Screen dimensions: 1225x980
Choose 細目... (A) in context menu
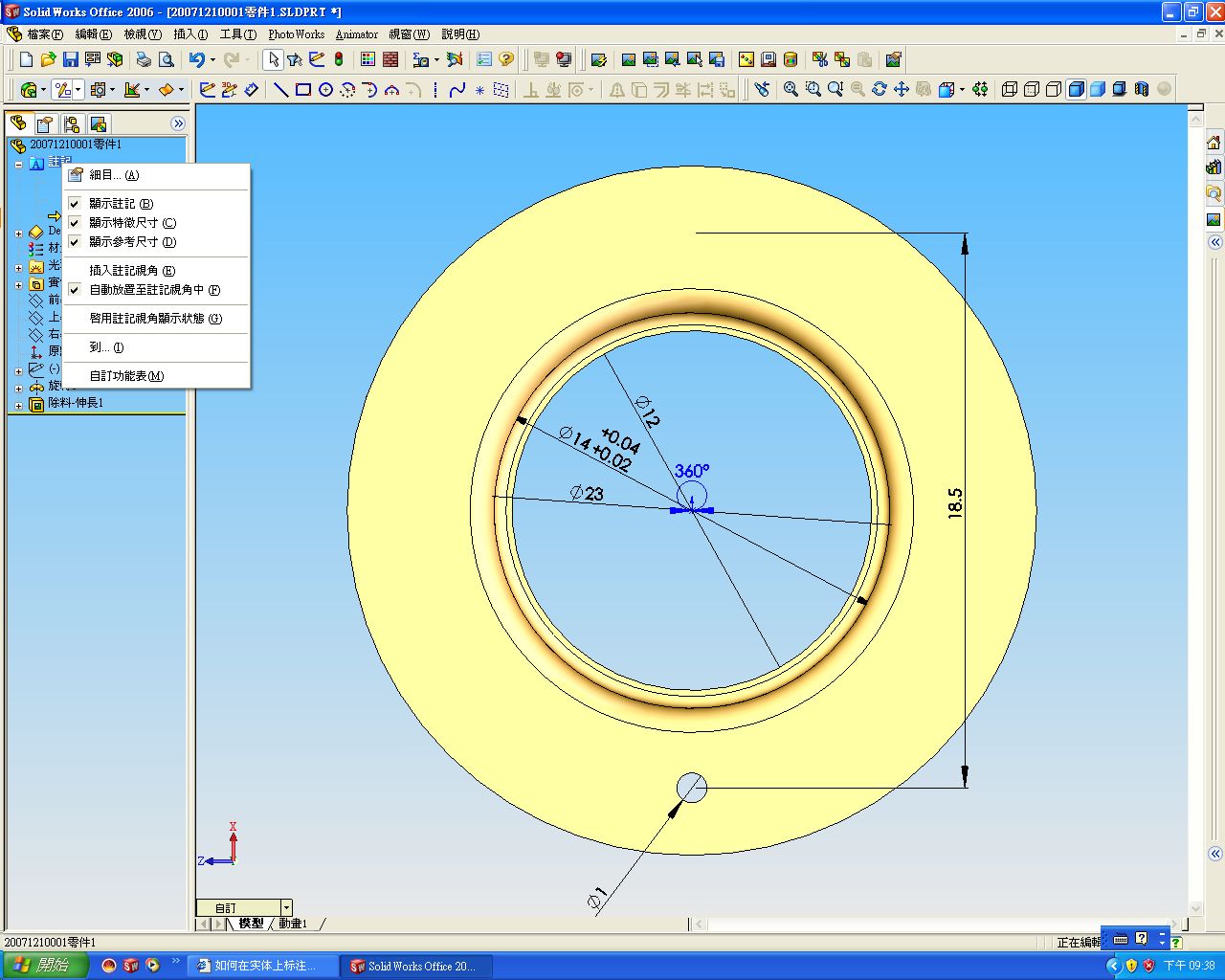coord(156,175)
